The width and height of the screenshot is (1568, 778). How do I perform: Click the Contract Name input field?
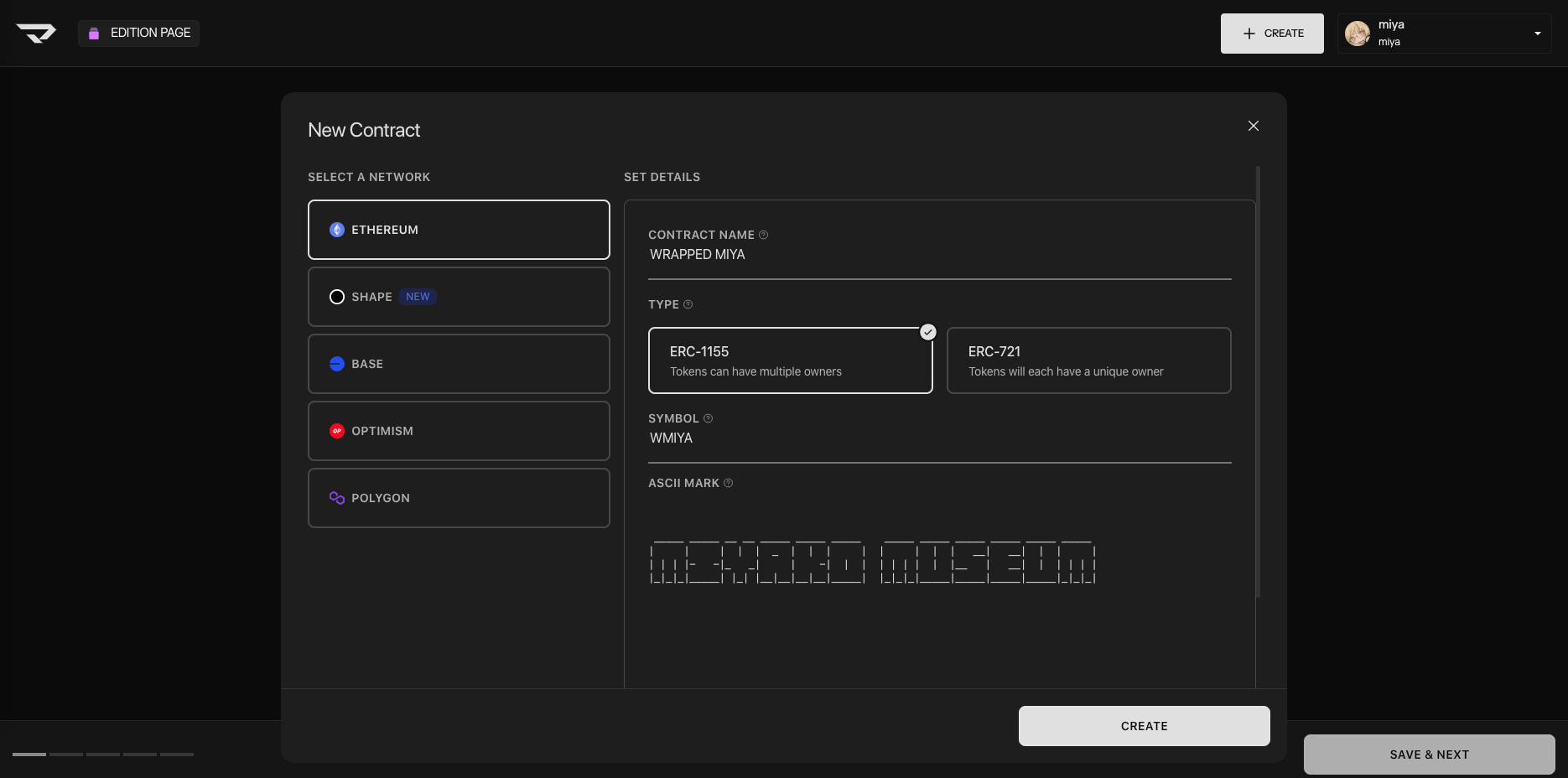click(939, 255)
